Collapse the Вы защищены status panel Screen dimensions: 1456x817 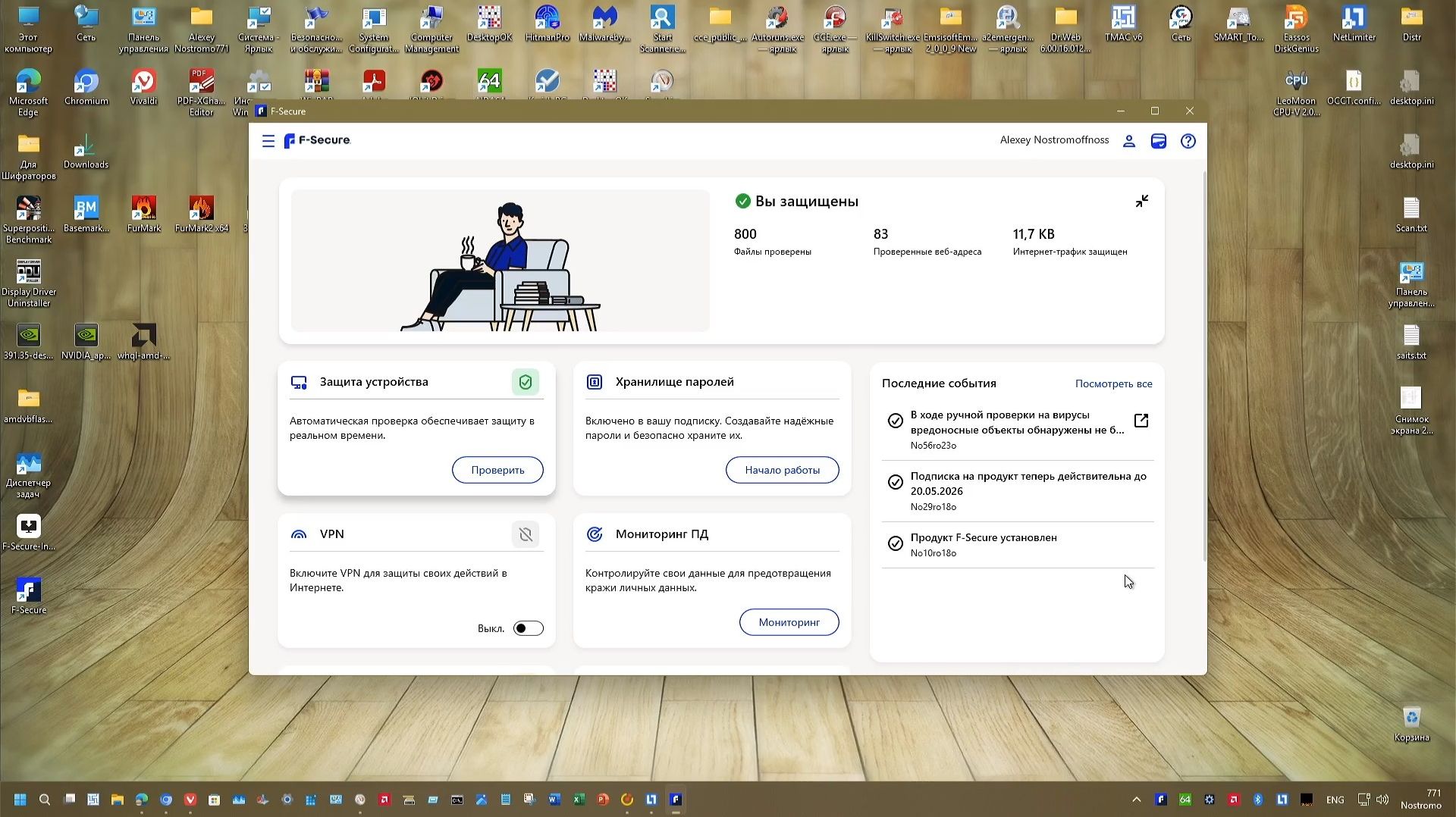coord(1142,201)
